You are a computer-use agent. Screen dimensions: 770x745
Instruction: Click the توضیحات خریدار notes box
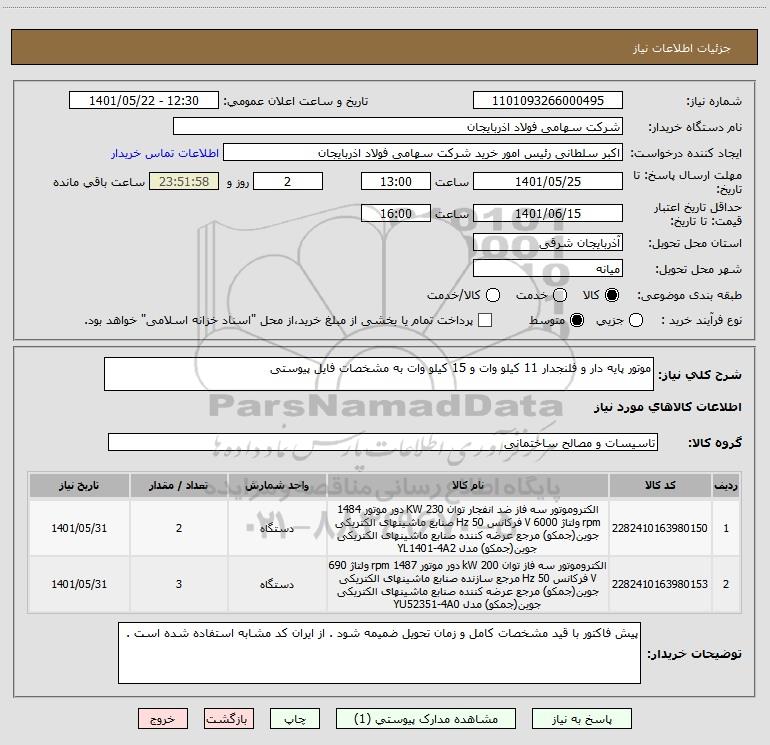[x=379, y=653]
